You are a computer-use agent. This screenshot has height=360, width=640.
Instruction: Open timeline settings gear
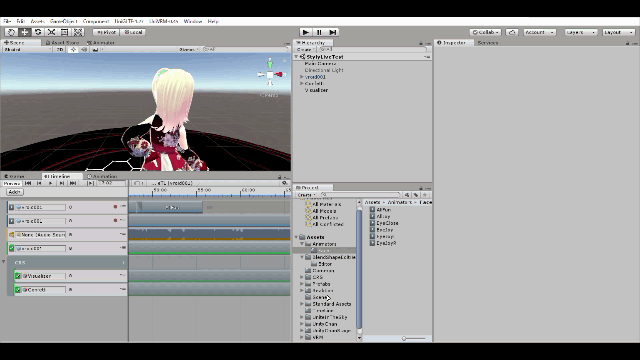pos(285,183)
